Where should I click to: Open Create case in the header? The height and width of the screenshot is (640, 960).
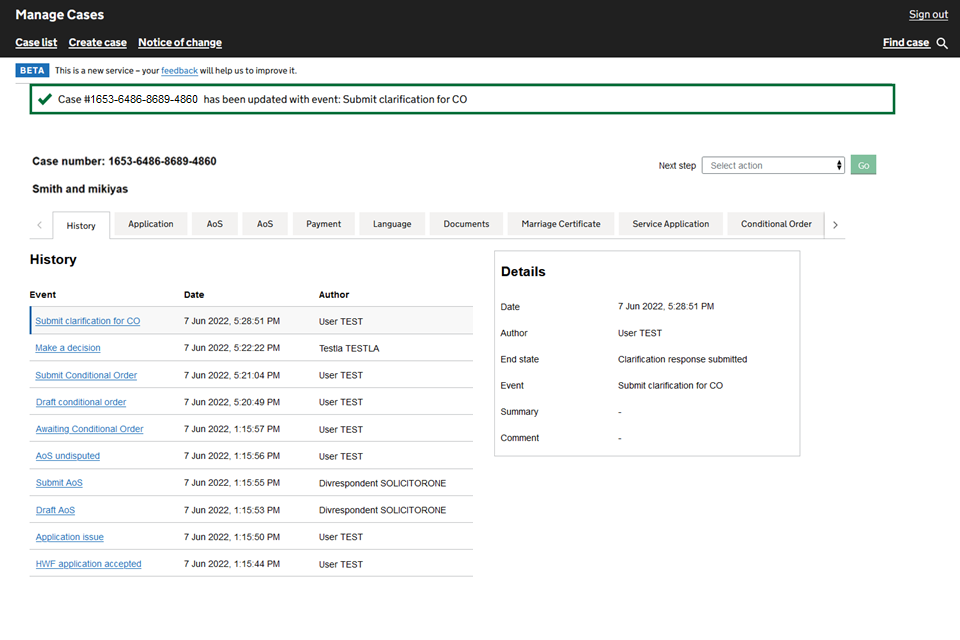tap(97, 43)
